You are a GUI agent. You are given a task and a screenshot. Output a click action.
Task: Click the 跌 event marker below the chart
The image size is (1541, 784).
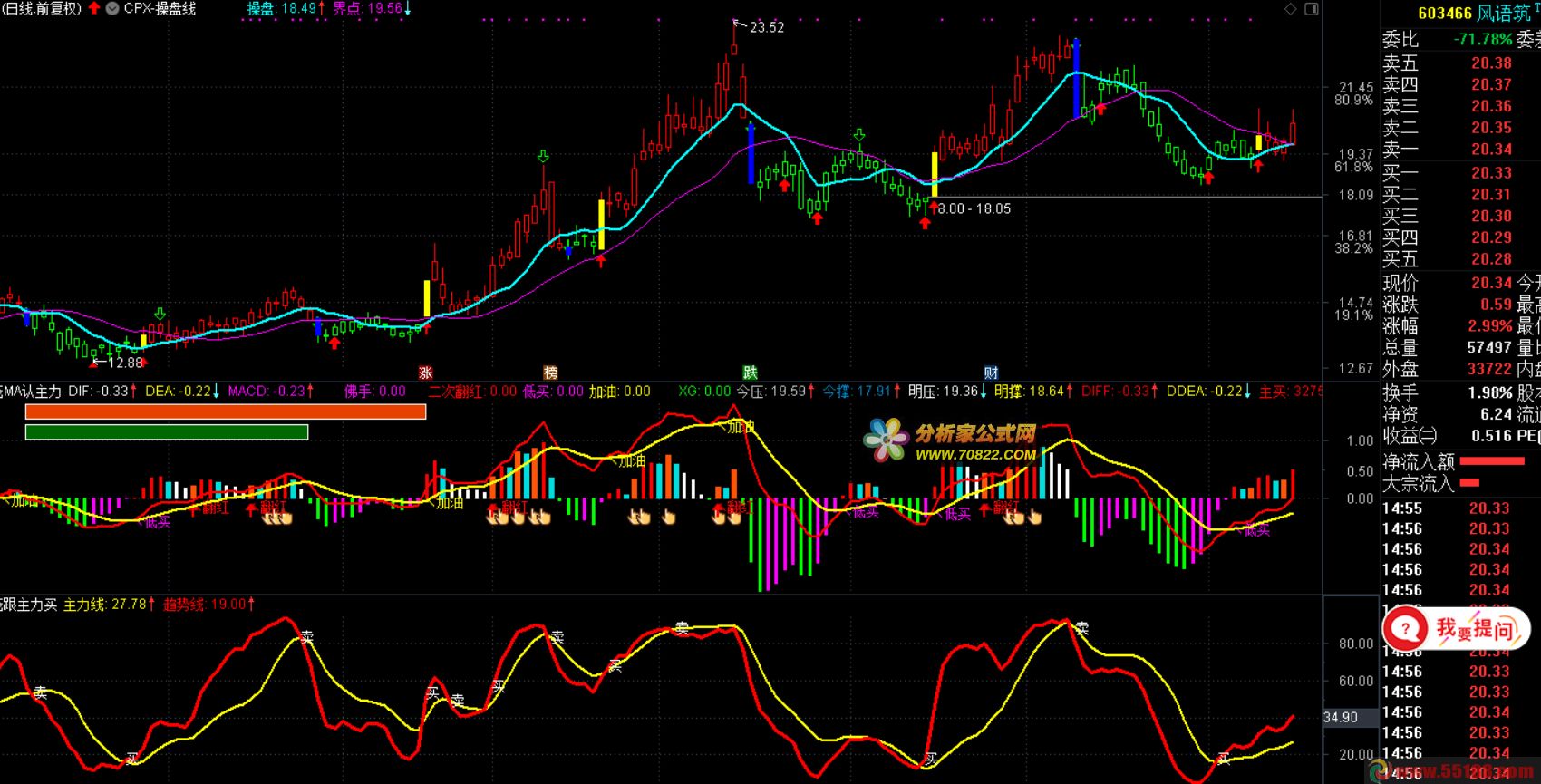point(751,373)
